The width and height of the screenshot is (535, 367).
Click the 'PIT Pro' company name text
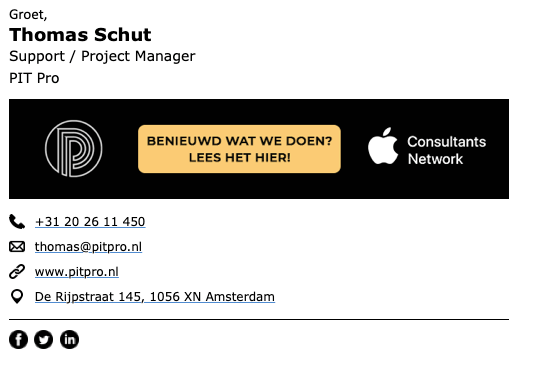[x=34, y=78]
